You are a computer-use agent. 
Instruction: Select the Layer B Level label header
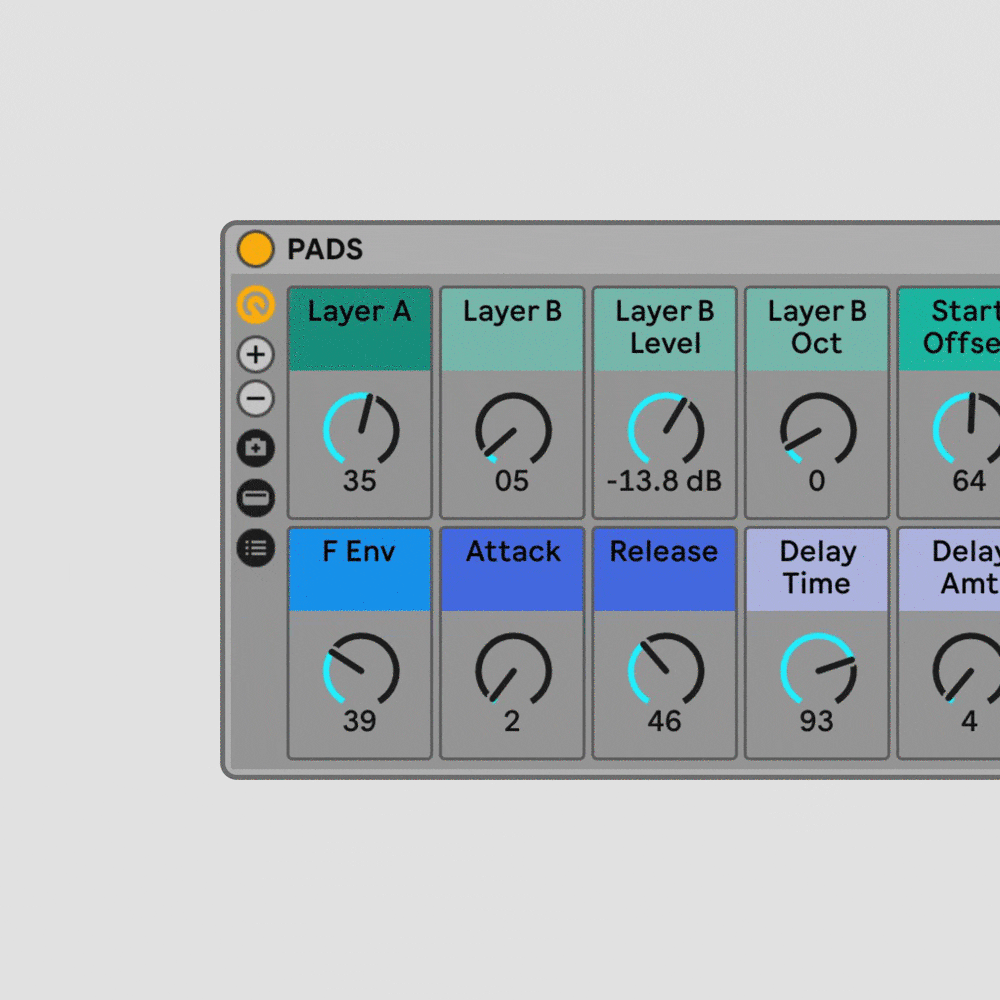tap(665, 329)
